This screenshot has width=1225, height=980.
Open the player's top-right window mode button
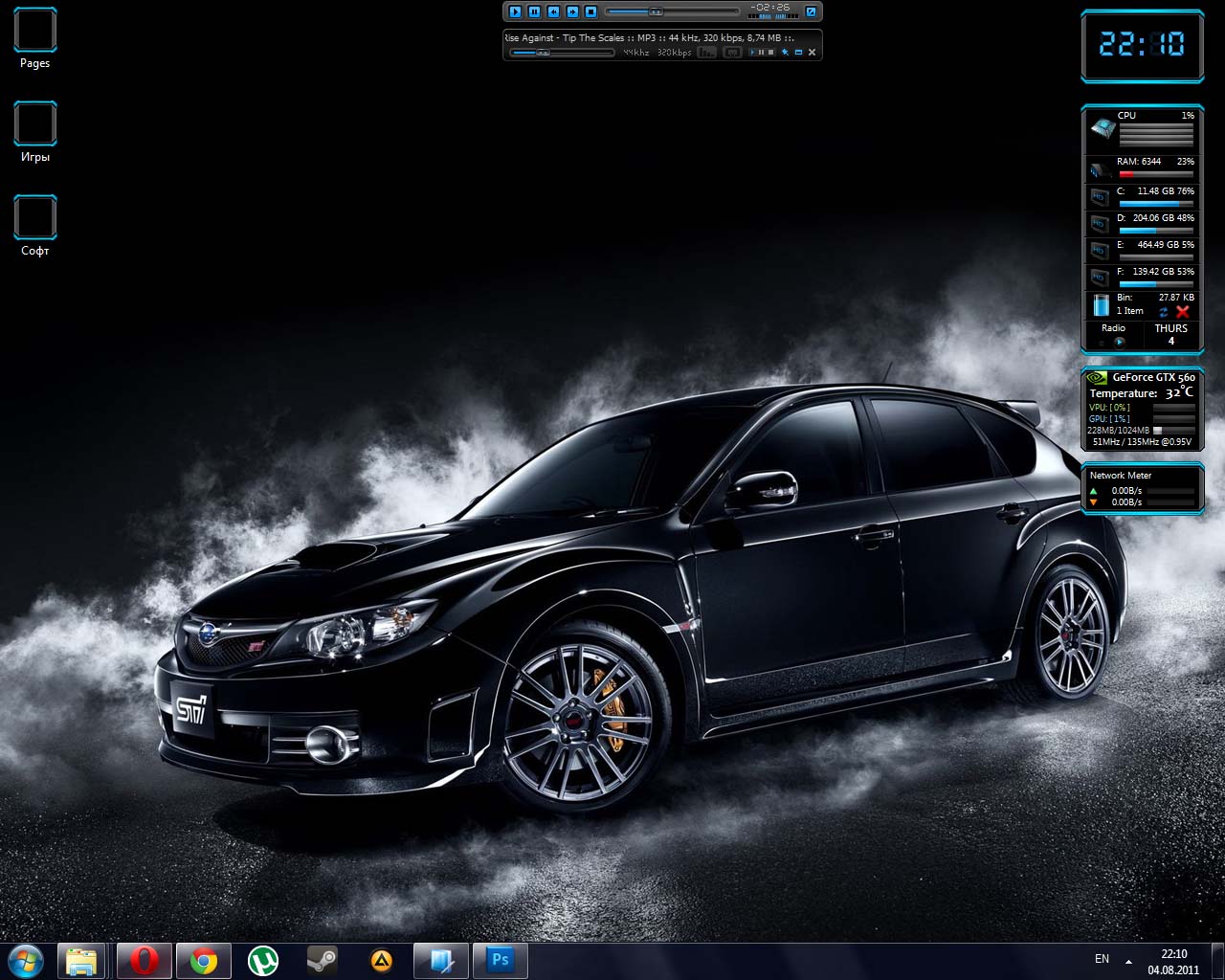click(811, 11)
